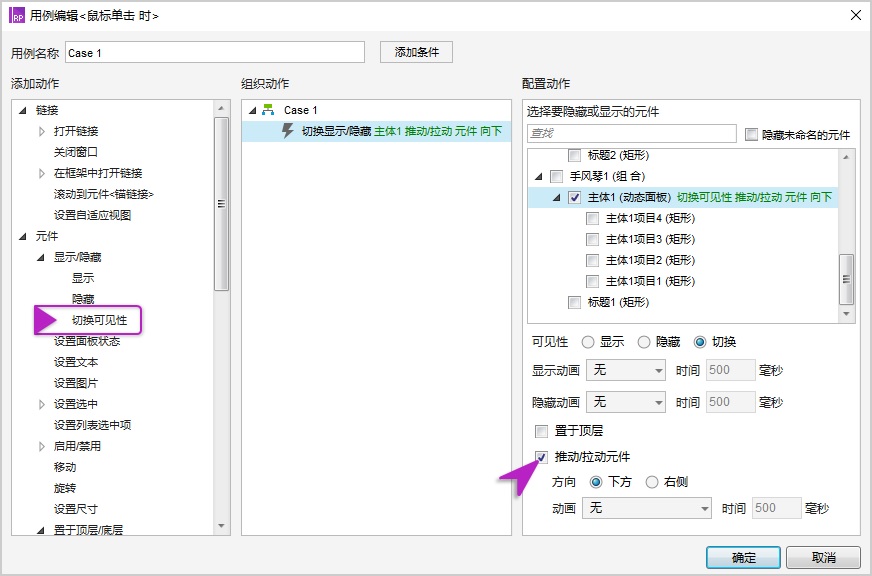Expand the 在框架中打开链接 node

coord(42,173)
